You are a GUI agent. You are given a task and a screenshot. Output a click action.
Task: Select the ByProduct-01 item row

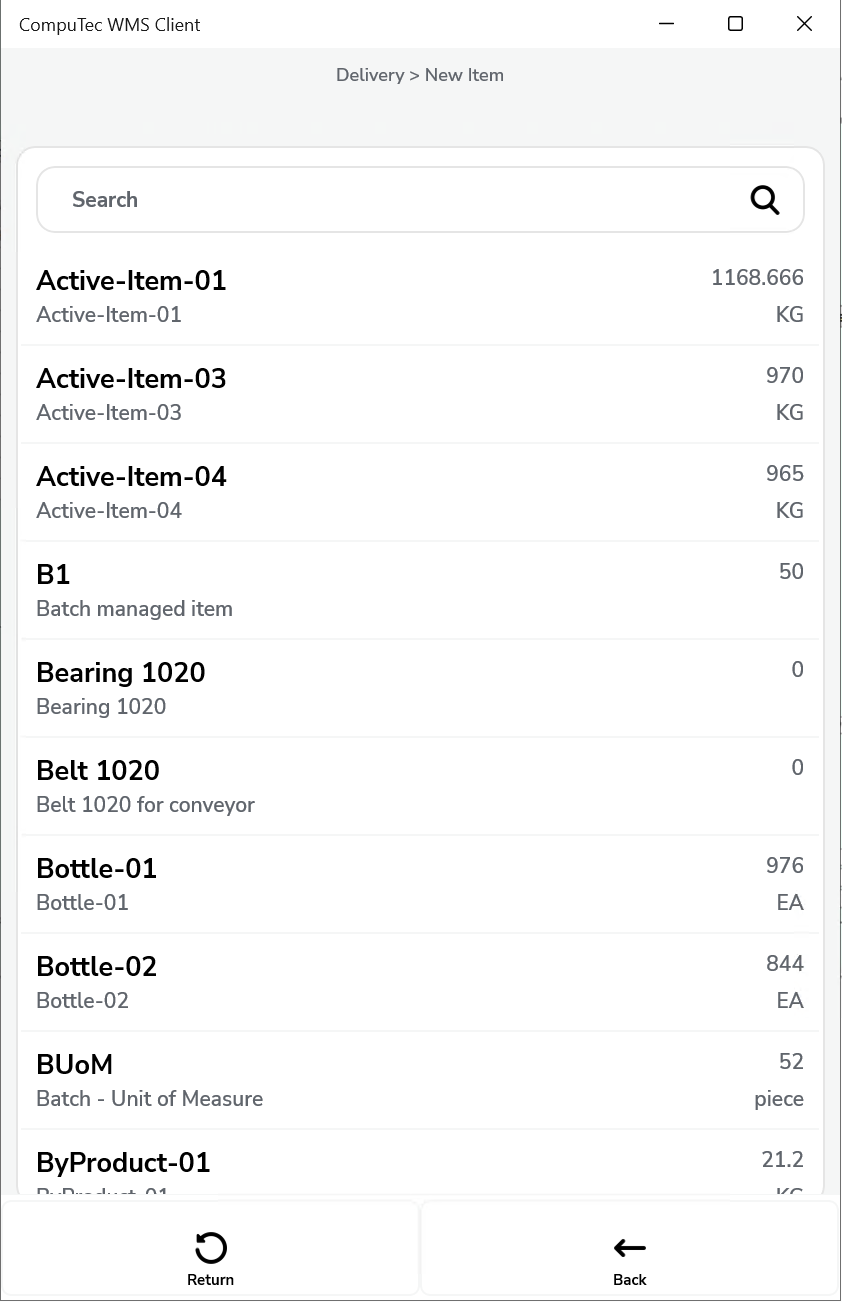coord(420,1166)
